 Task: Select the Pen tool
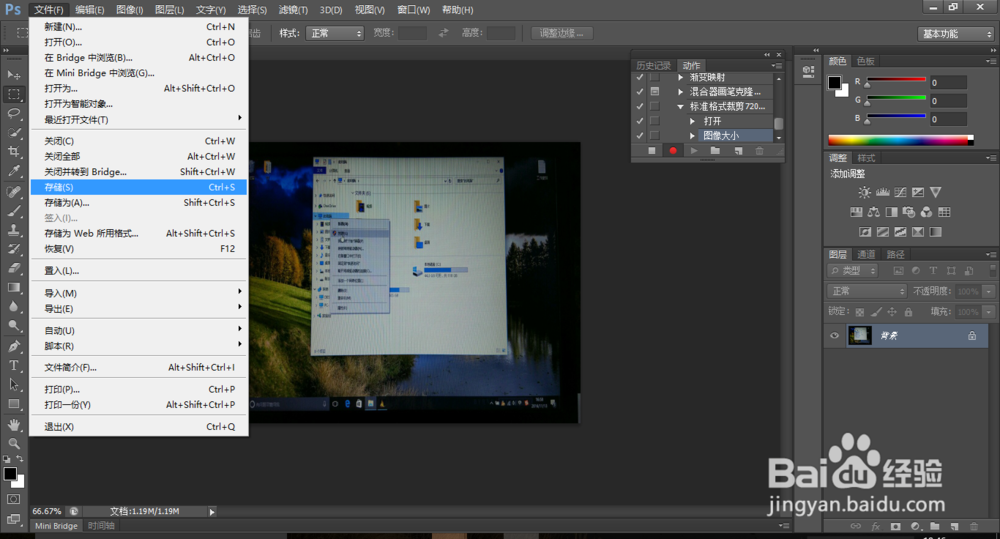point(13,346)
